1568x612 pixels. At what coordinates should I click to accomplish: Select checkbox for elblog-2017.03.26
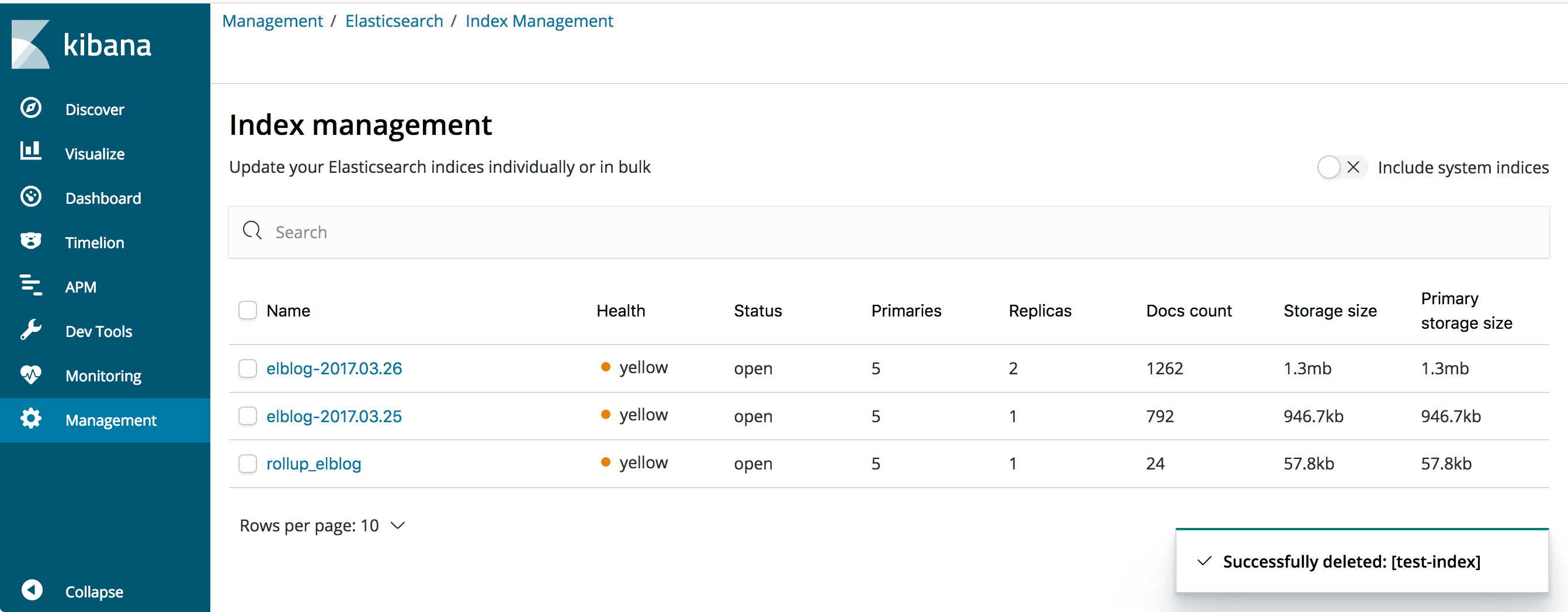point(248,368)
